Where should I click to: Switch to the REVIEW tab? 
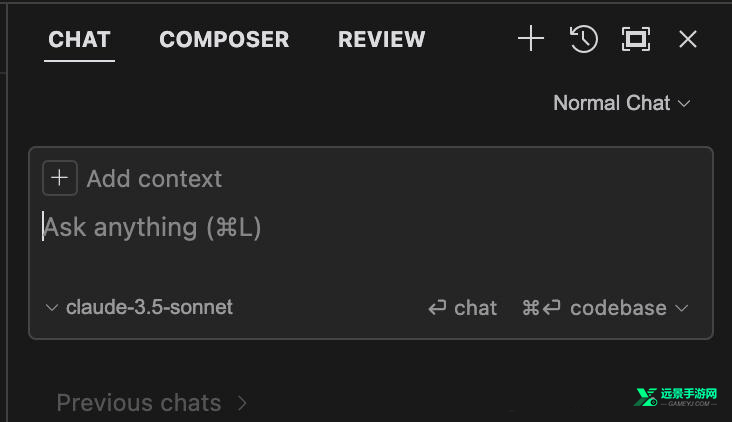[x=381, y=40]
